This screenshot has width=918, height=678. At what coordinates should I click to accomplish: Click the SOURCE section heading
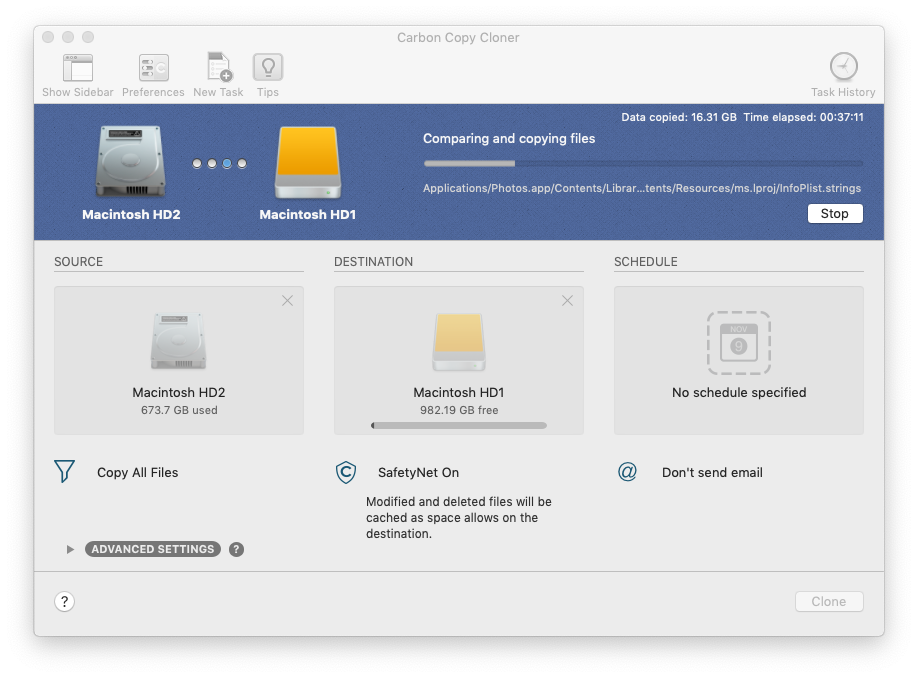pos(78,262)
